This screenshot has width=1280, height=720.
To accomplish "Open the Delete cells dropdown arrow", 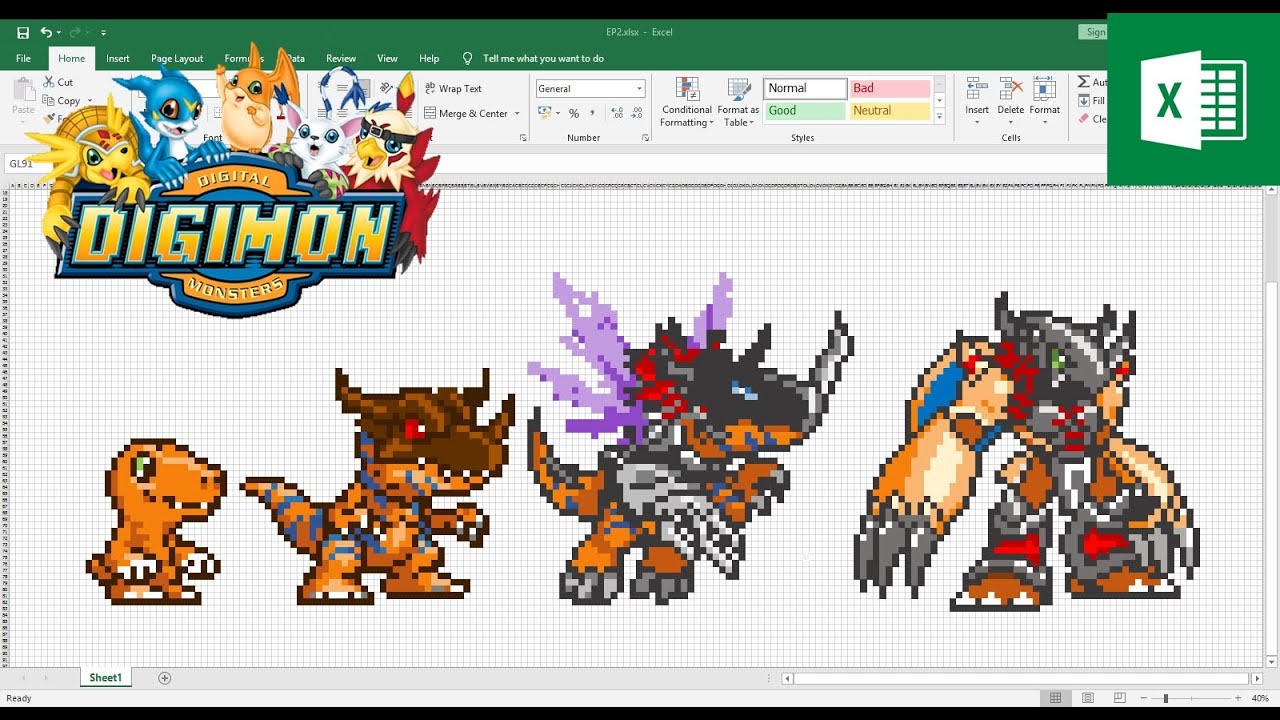I will click(1011, 122).
